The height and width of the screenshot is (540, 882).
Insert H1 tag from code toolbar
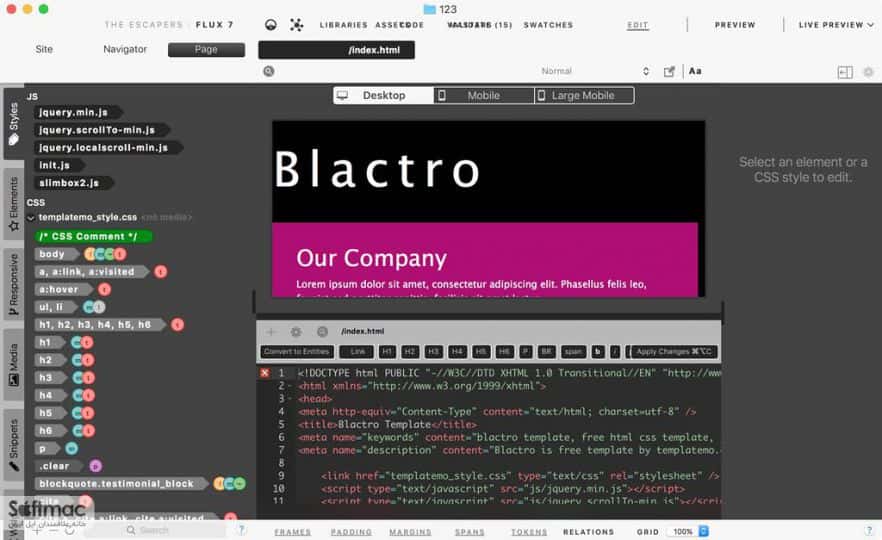point(387,352)
